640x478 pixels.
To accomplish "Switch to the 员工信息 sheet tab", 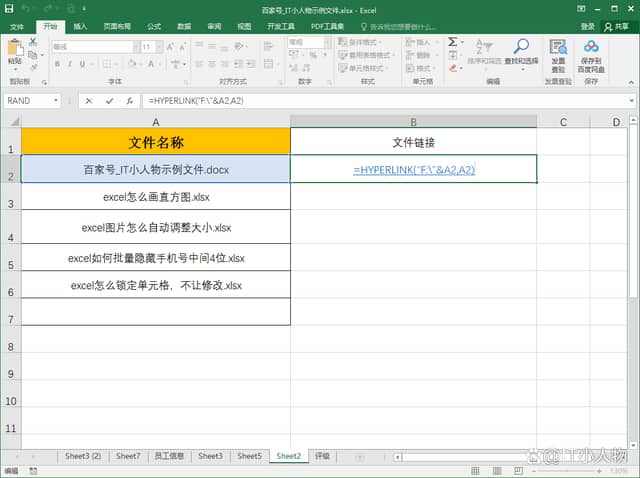I will 168,456.
